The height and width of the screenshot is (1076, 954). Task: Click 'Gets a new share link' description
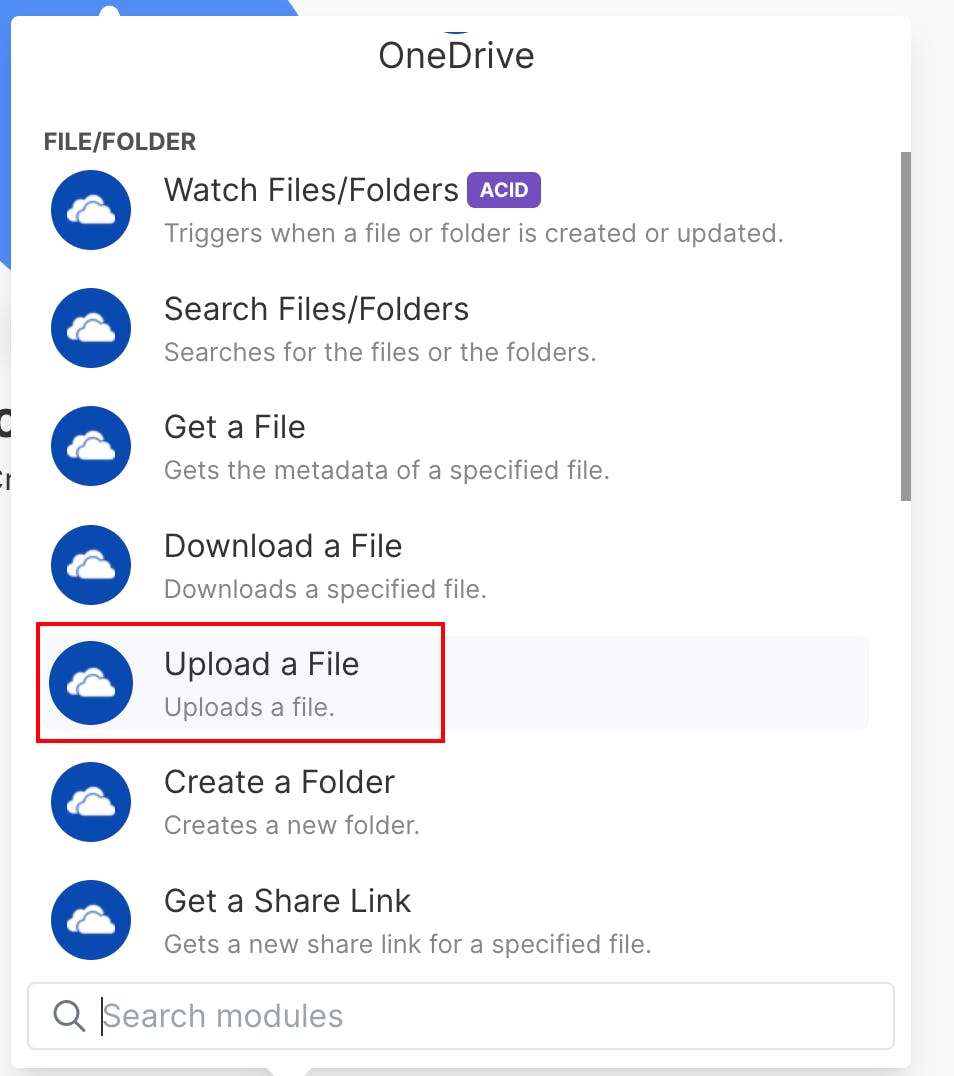(x=407, y=944)
